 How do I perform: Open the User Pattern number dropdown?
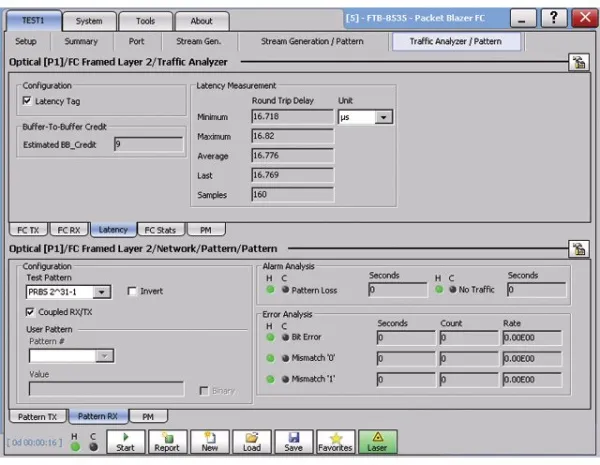point(104,355)
